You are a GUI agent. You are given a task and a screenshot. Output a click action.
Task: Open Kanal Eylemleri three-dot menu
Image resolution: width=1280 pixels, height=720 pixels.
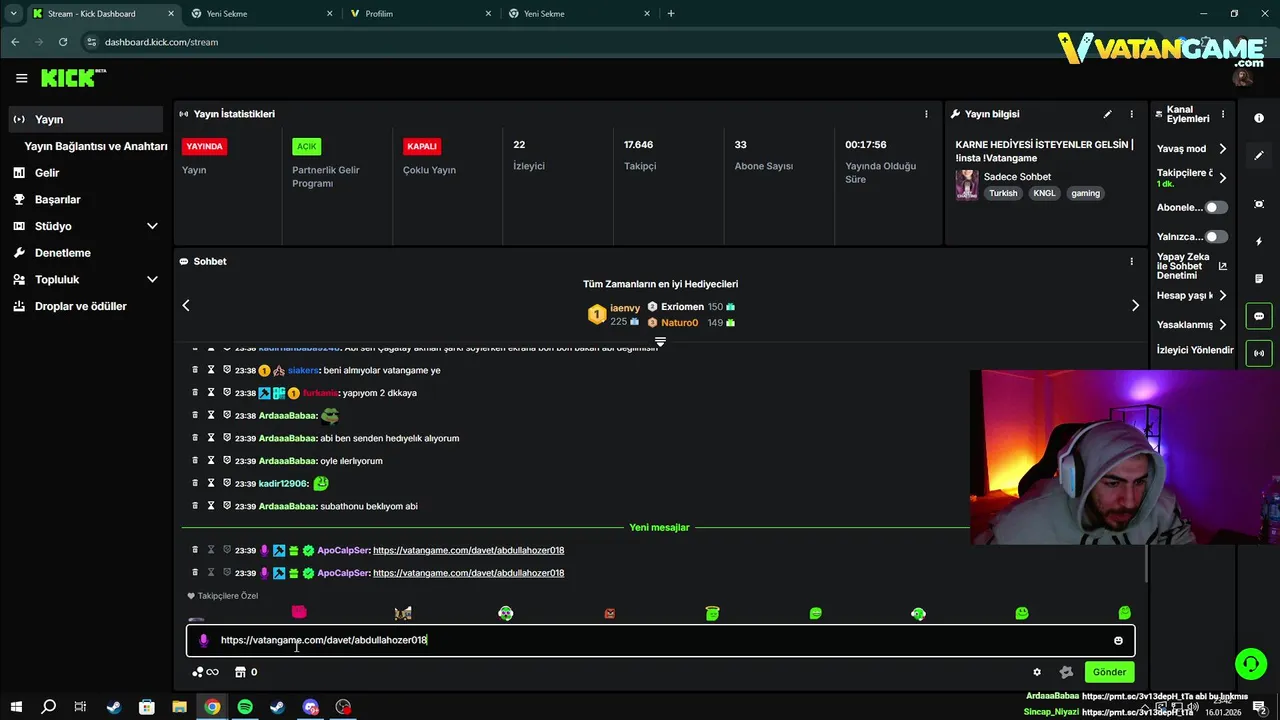coord(1222,114)
